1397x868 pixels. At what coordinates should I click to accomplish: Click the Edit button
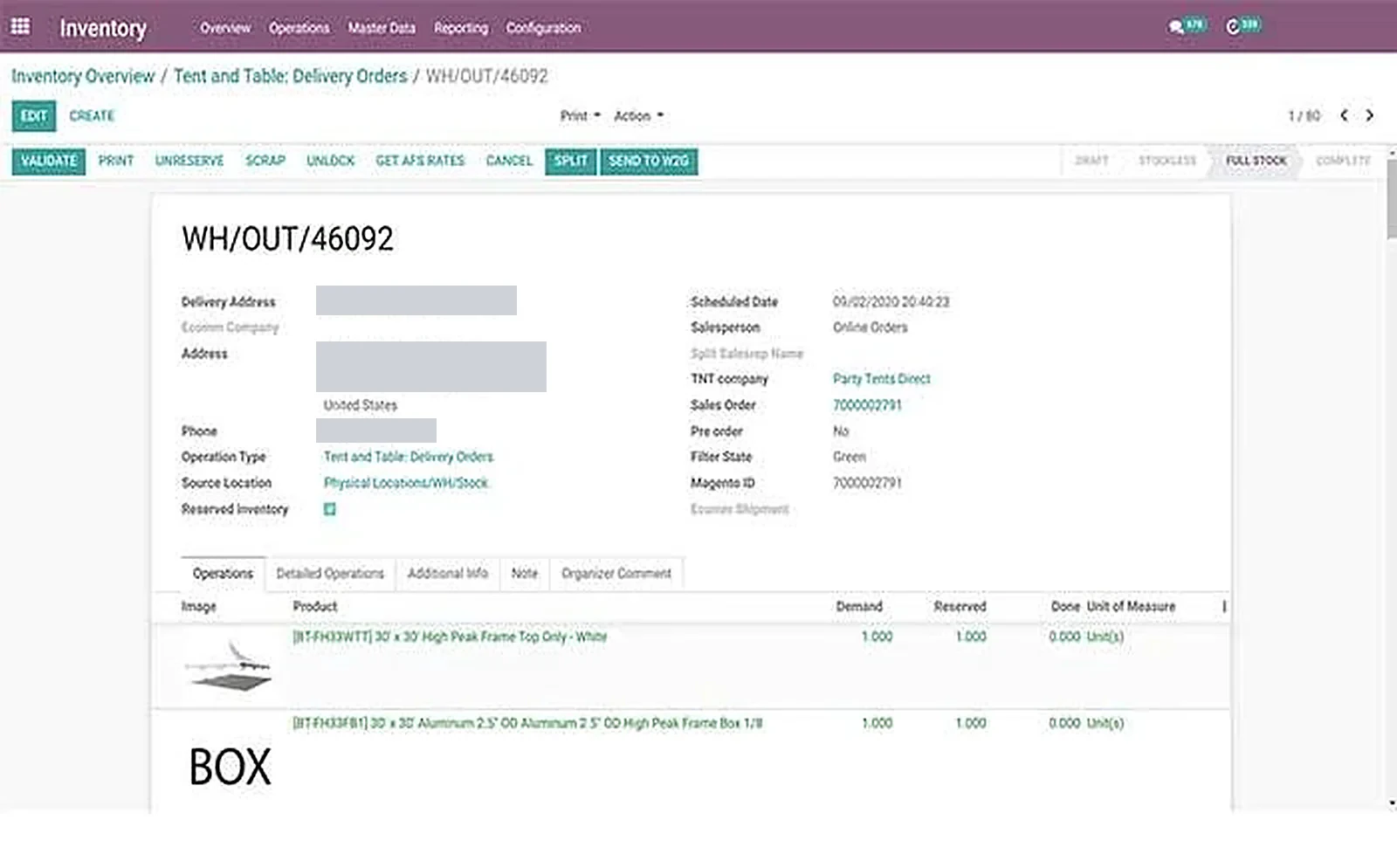click(x=34, y=116)
